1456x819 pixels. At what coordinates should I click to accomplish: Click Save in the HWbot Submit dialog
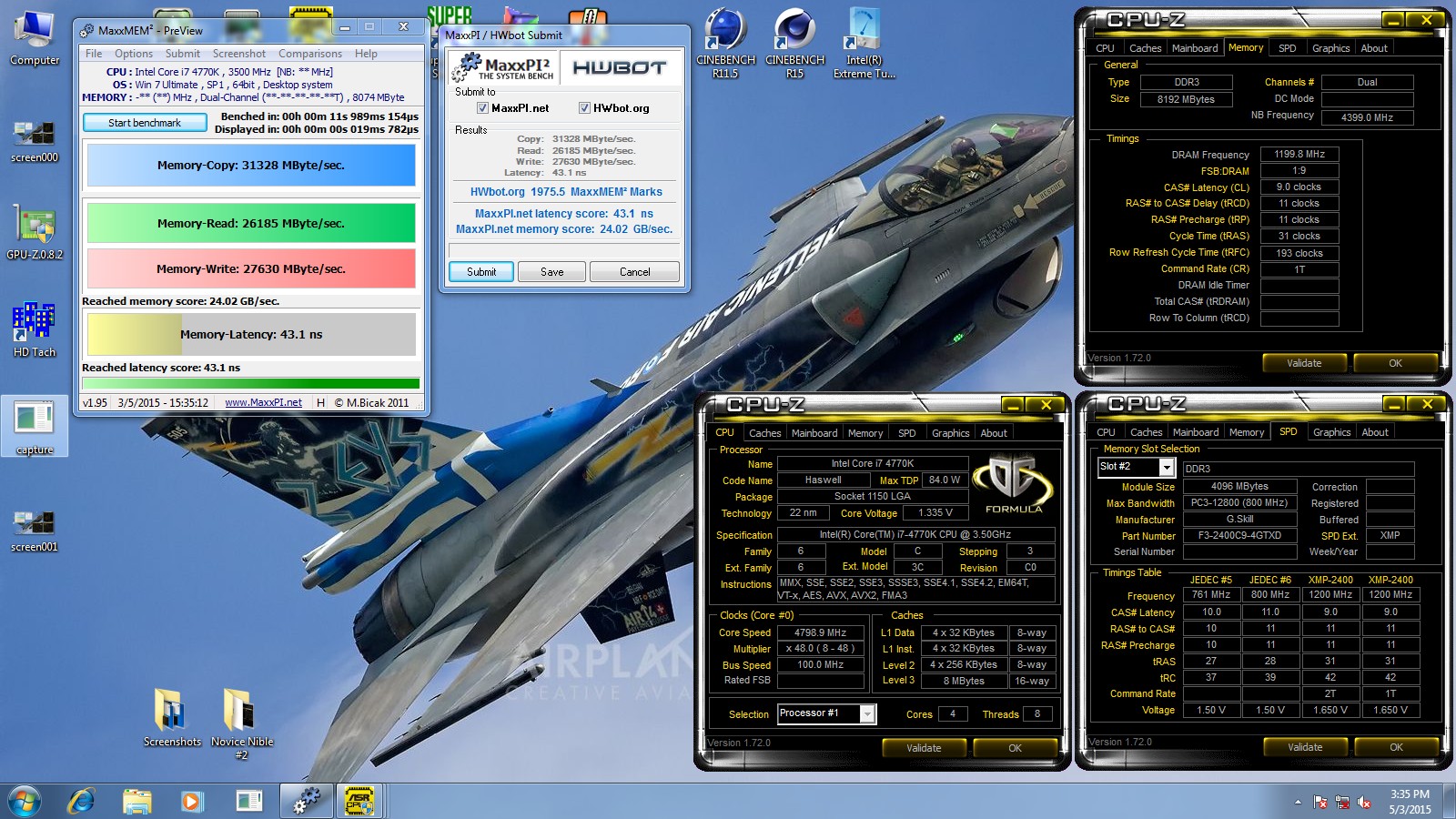point(552,272)
